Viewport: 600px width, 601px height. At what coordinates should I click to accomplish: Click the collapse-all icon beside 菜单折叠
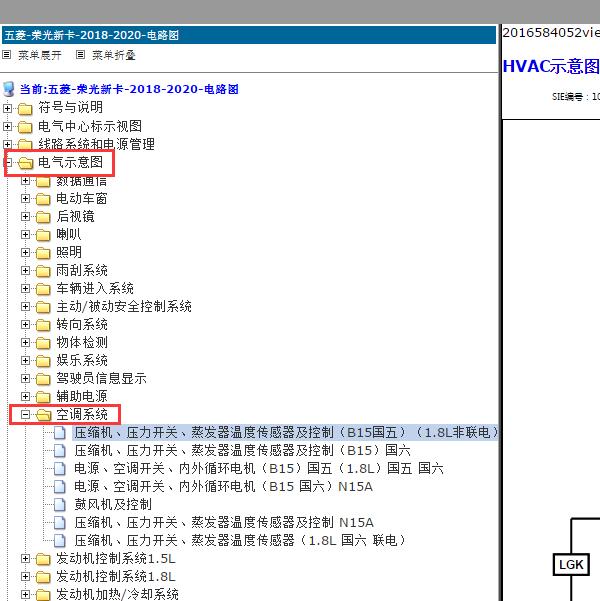[80, 55]
